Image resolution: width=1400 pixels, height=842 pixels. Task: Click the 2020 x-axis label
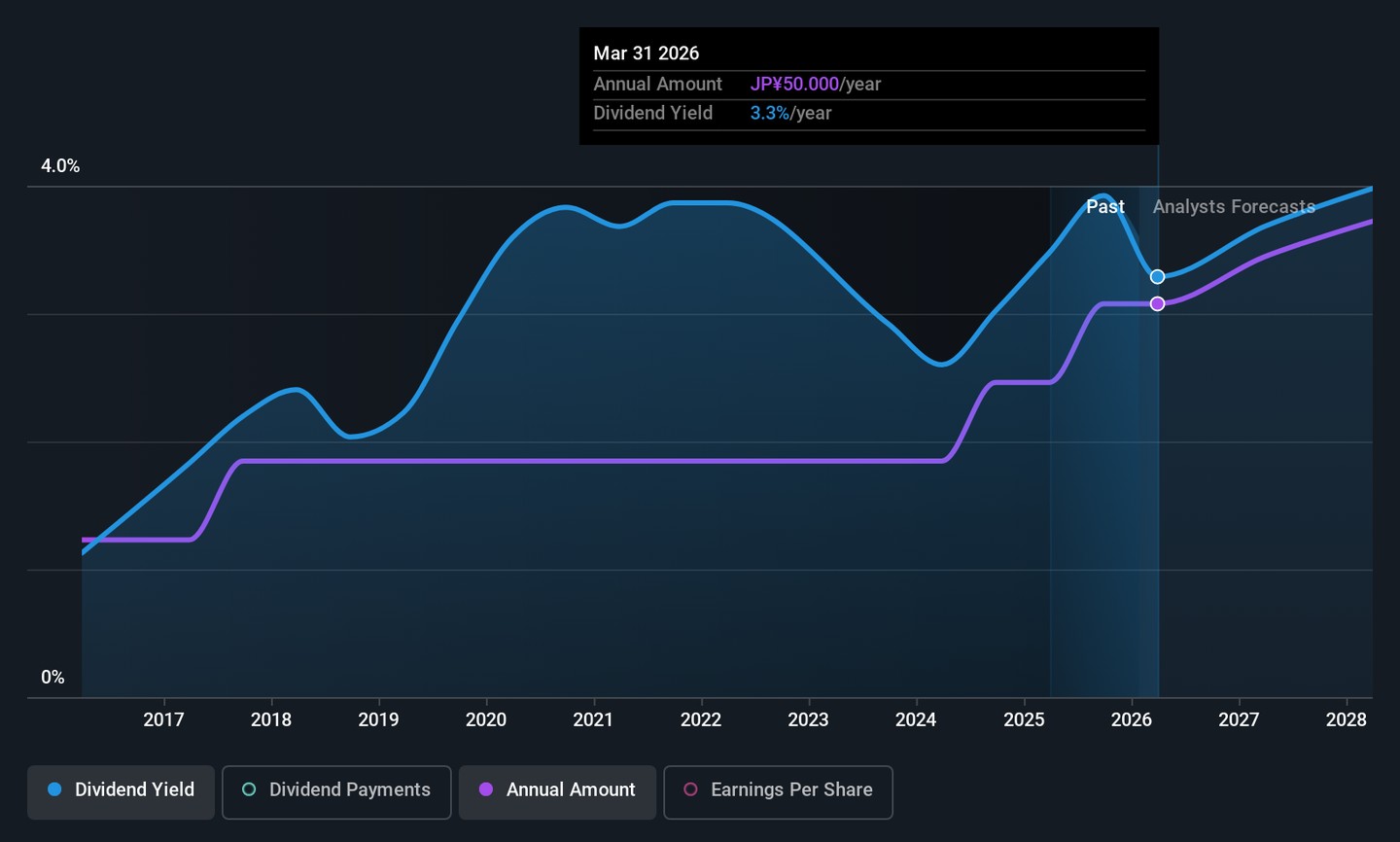486,719
